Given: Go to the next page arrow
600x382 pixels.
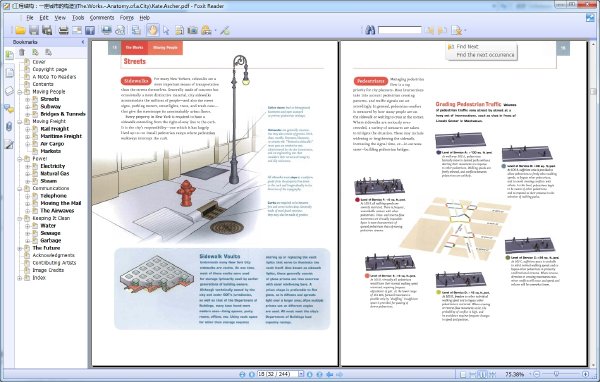Looking at the screenshot, I should 310,374.
